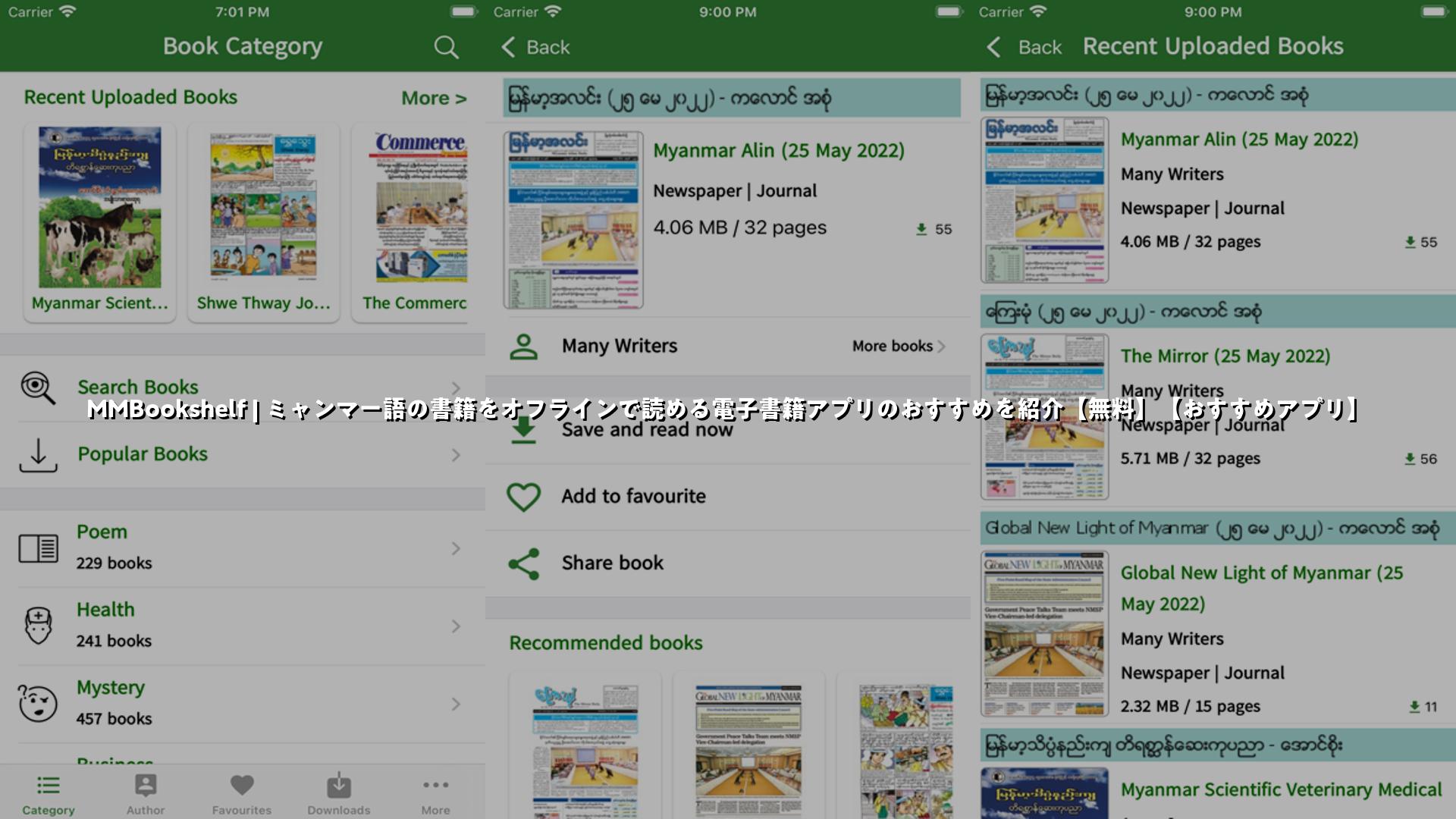Open the 'Health' category title

(105, 610)
